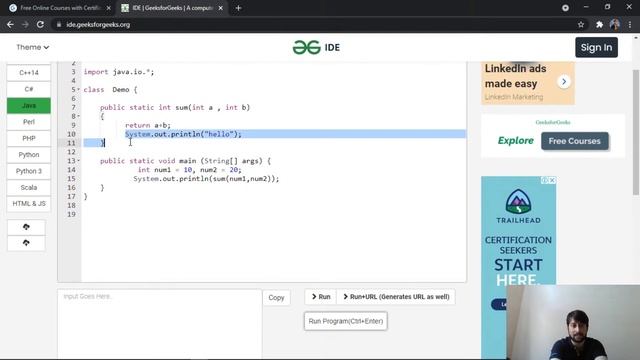
Task: Click the LinkedIn ad arrow button
Action: pyautogui.click(x=564, y=82)
